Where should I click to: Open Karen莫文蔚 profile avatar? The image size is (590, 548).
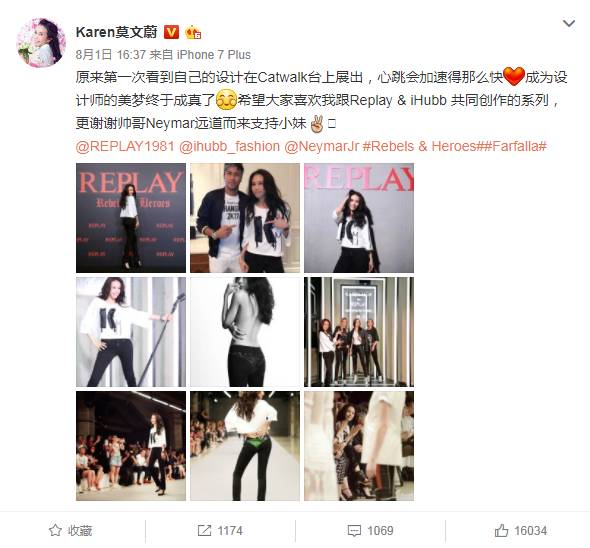click(x=41, y=43)
